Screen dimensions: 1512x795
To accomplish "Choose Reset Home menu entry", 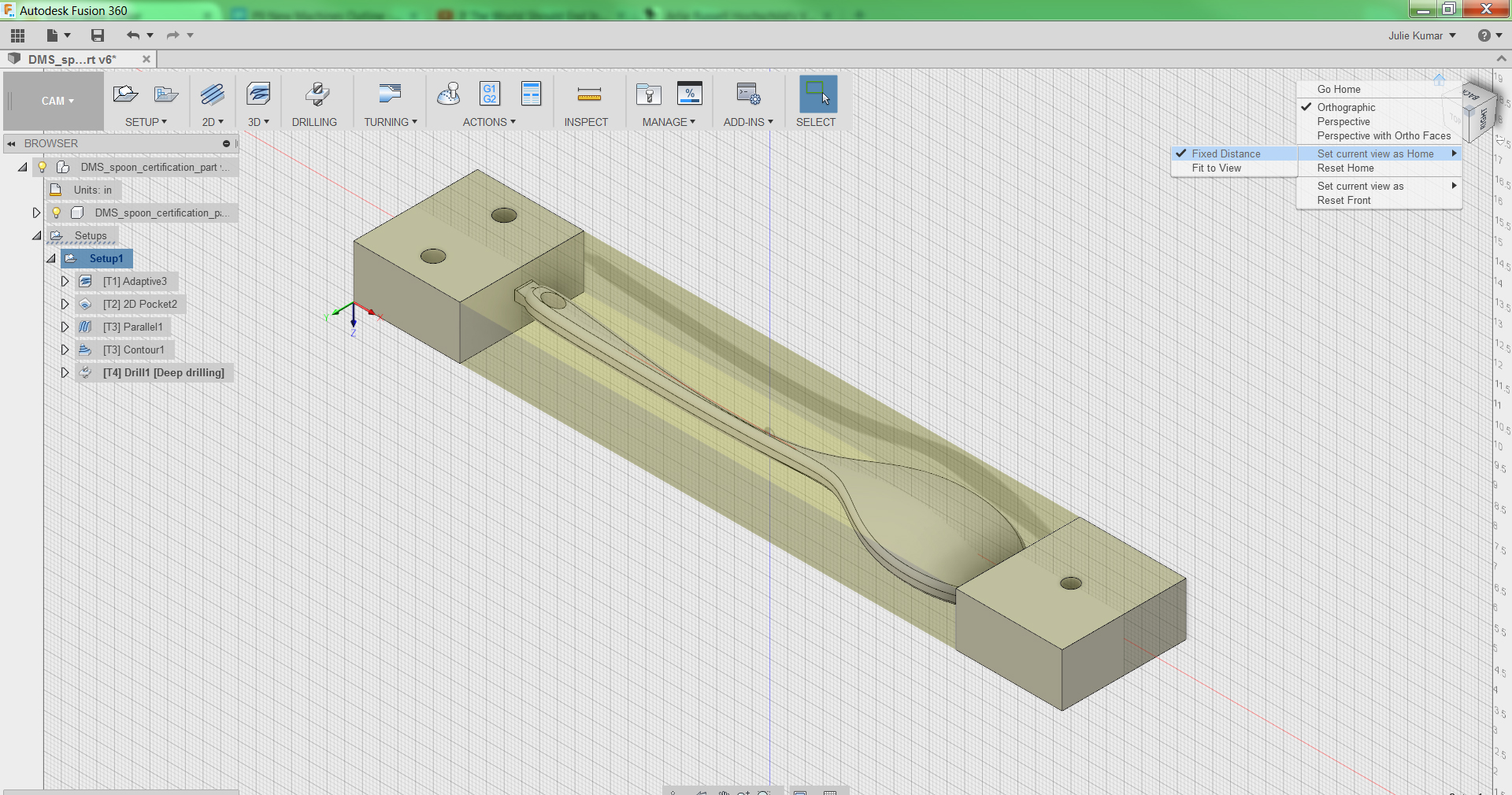I will 1345,168.
